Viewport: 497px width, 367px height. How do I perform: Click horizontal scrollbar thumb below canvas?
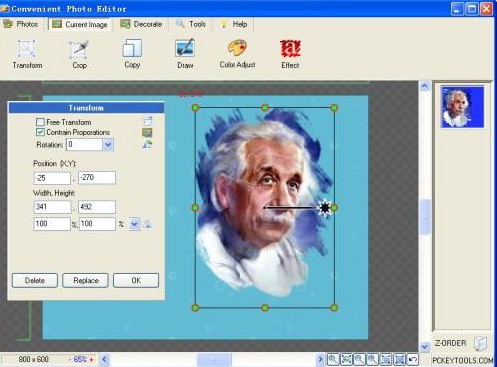tap(214, 360)
